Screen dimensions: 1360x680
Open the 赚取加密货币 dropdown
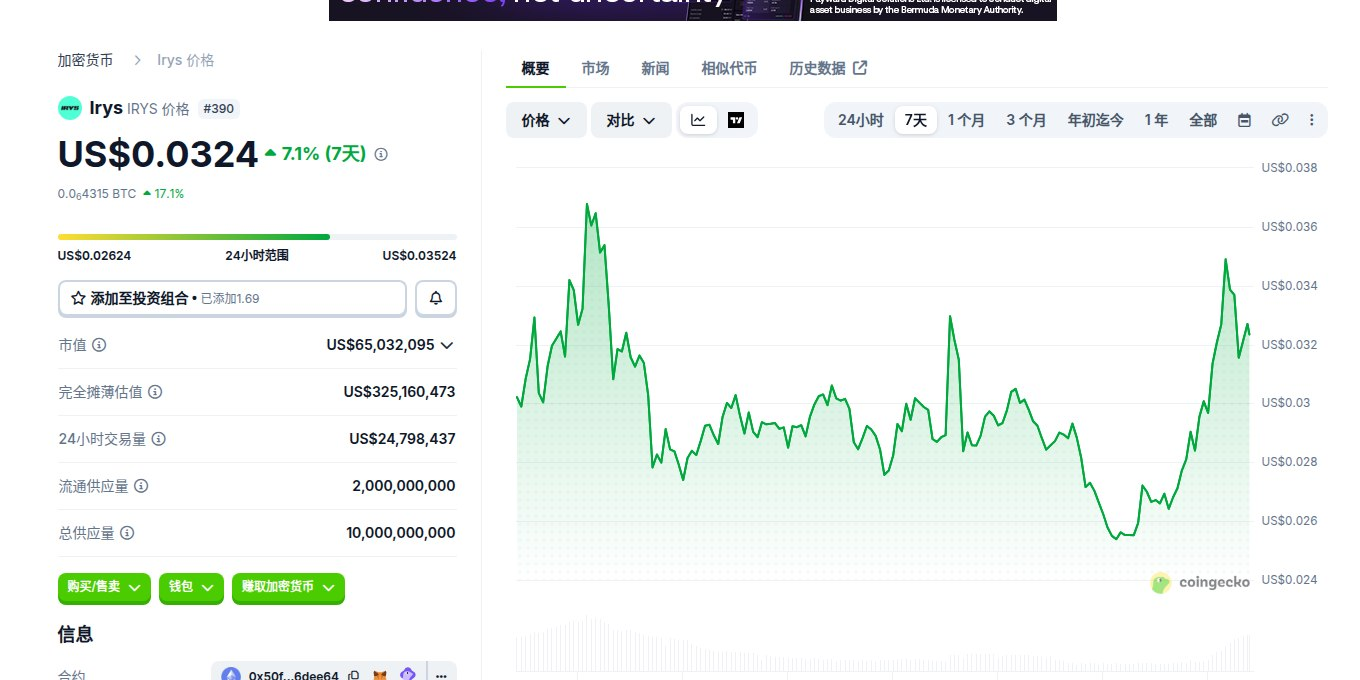(x=288, y=588)
